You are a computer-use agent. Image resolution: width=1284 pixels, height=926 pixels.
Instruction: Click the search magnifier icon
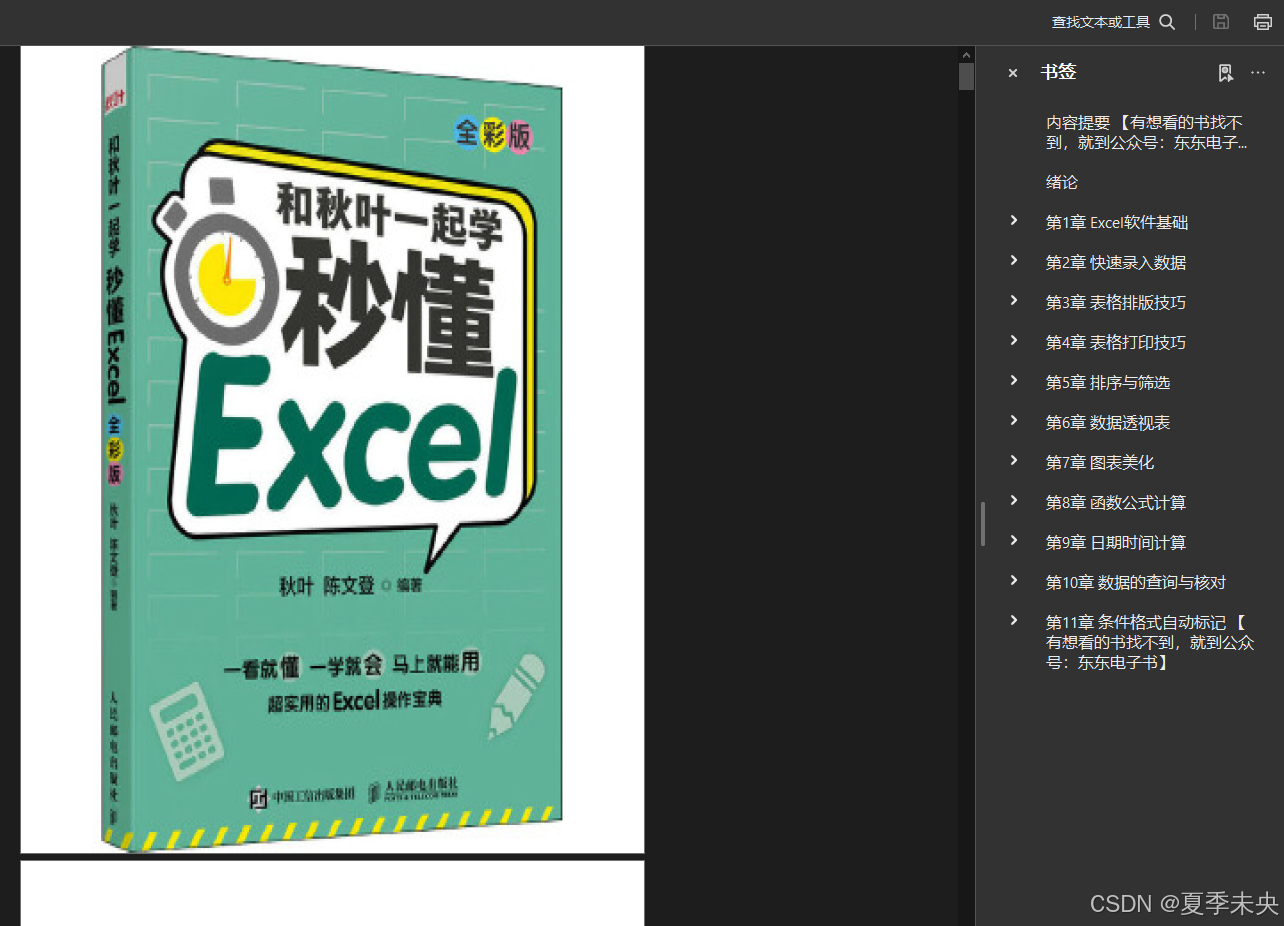pyautogui.click(x=1167, y=22)
